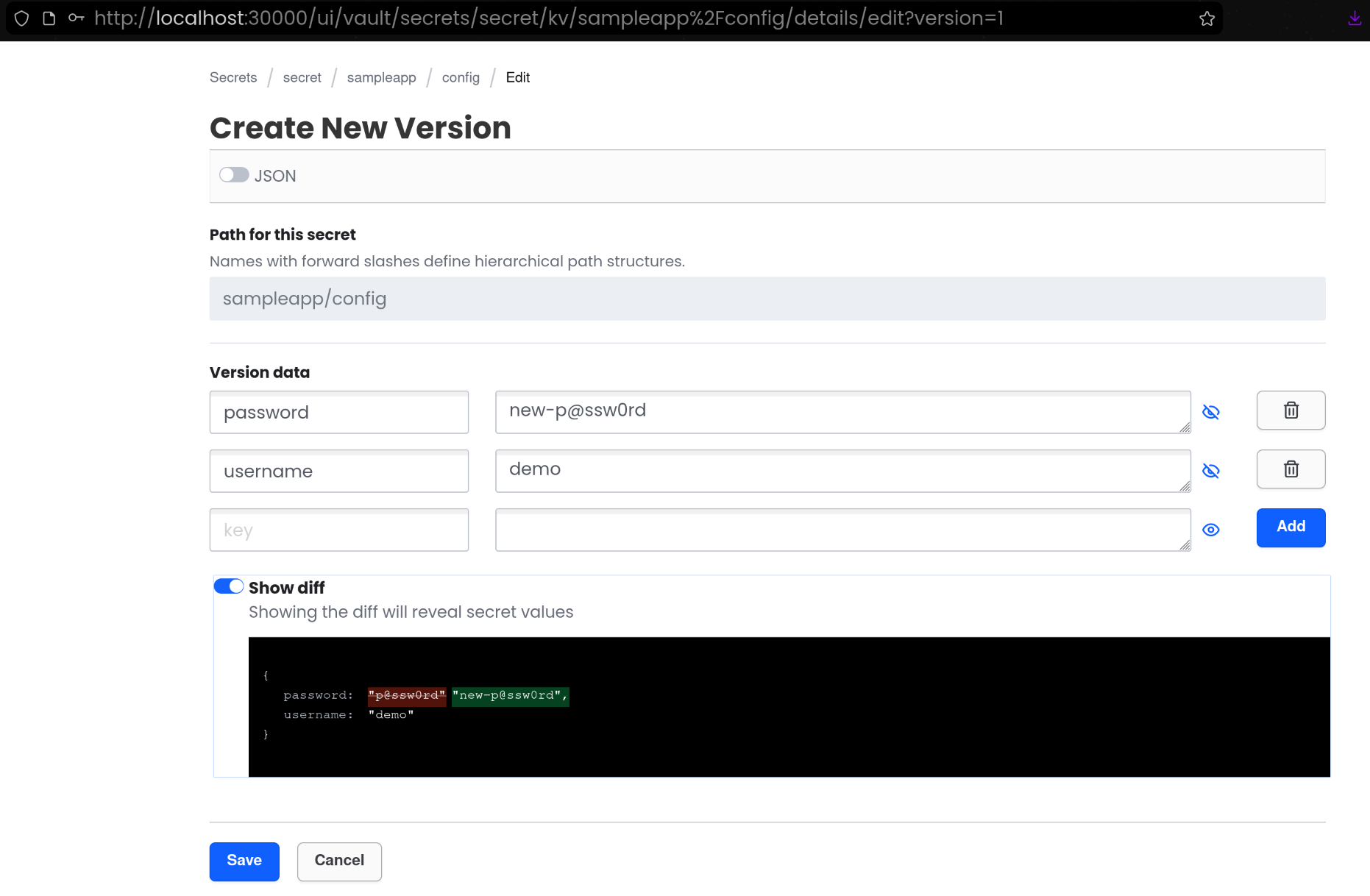This screenshot has height=896, width=1370.
Task: Click the removed "p@ssw0rd" diff value
Action: click(x=407, y=695)
